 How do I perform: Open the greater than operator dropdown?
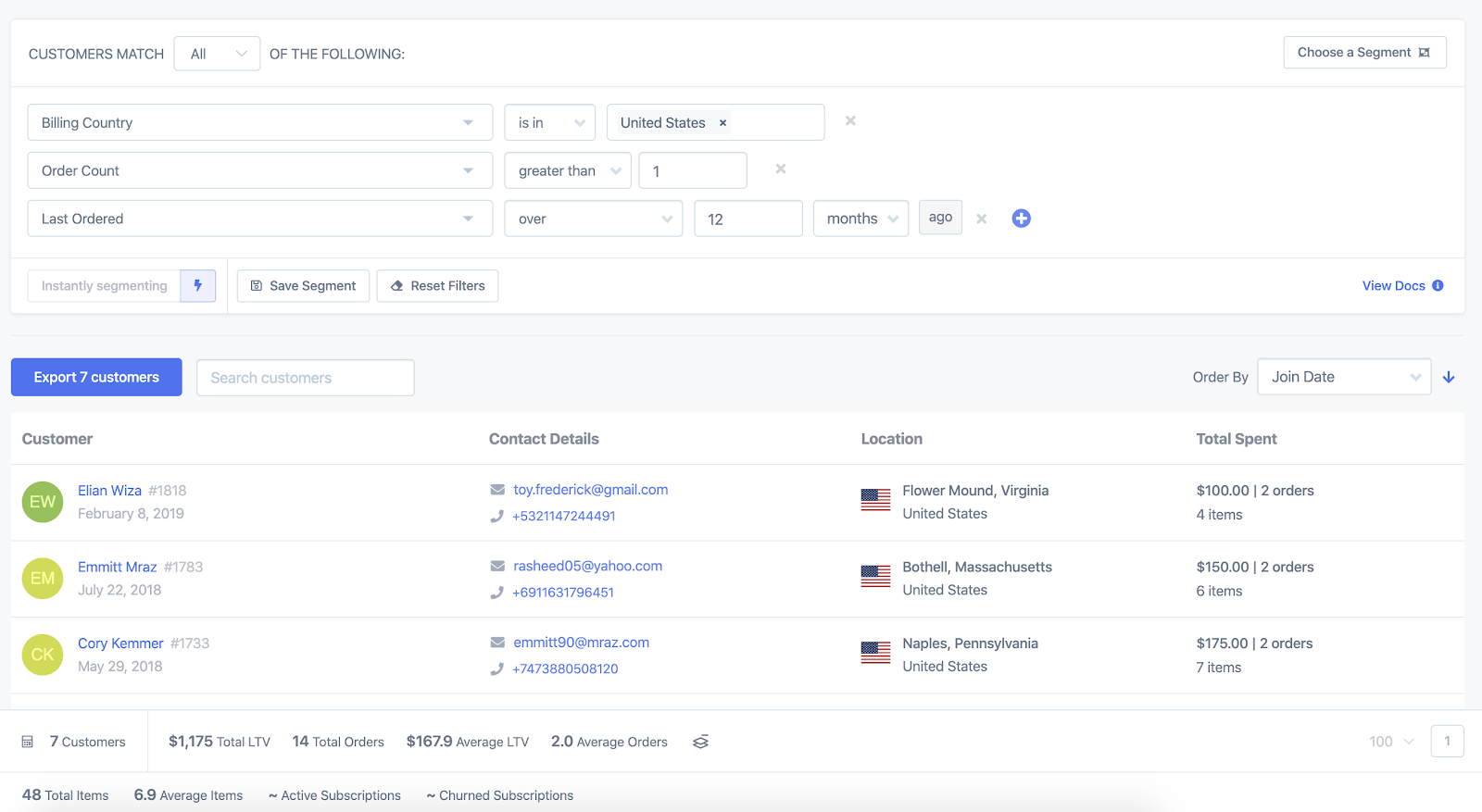[x=568, y=171]
